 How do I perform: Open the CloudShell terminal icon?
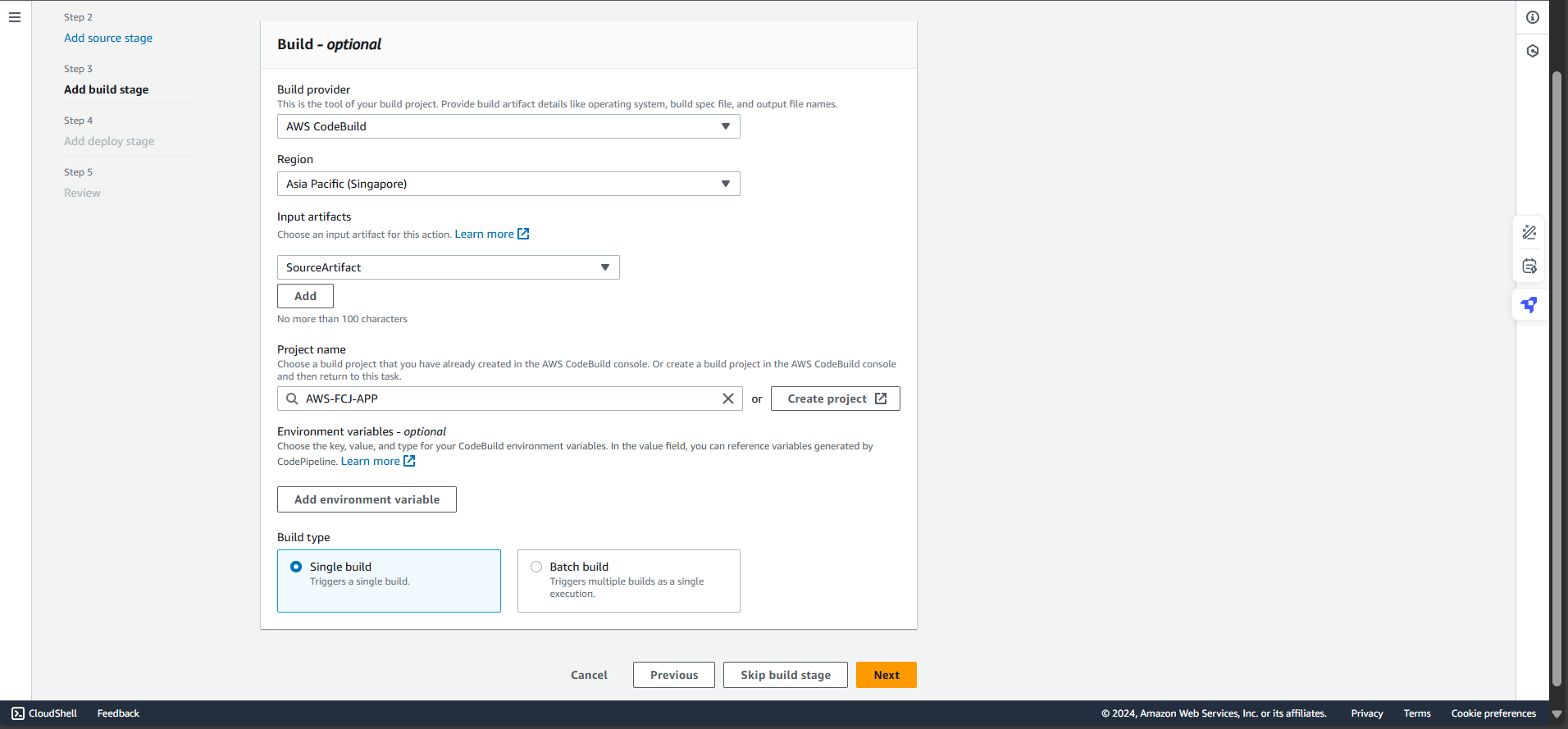point(18,713)
